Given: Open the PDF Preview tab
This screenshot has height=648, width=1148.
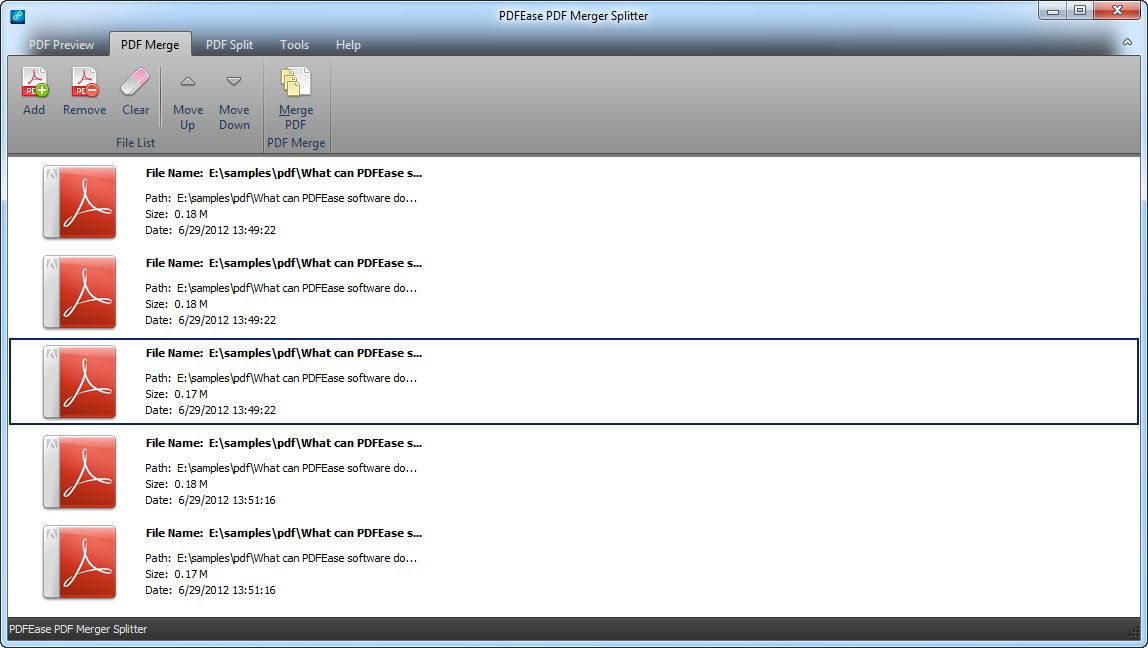Looking at the screenshot, I should [x=62, y=45].
